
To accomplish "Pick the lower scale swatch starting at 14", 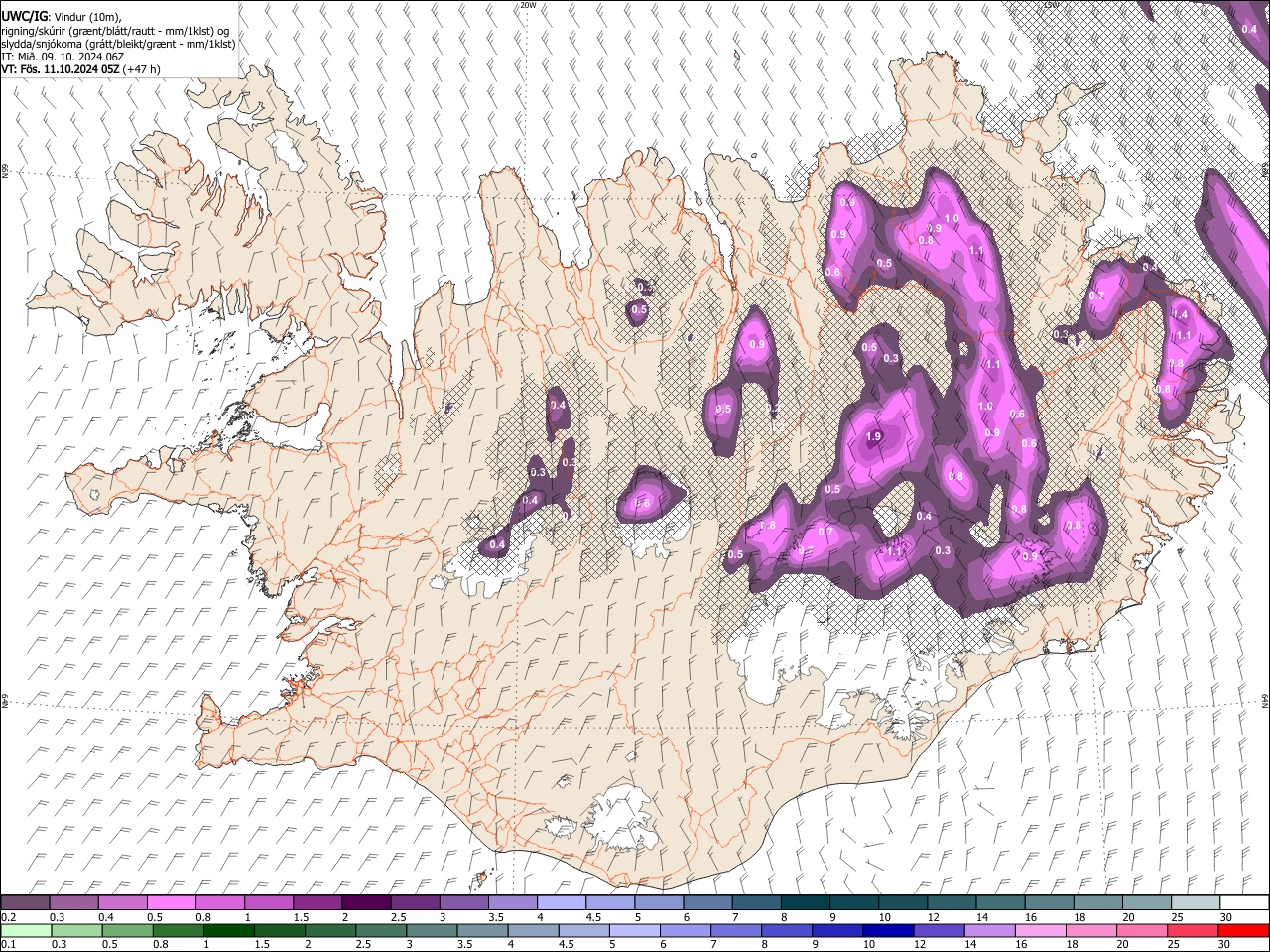I will coord(989,930).
